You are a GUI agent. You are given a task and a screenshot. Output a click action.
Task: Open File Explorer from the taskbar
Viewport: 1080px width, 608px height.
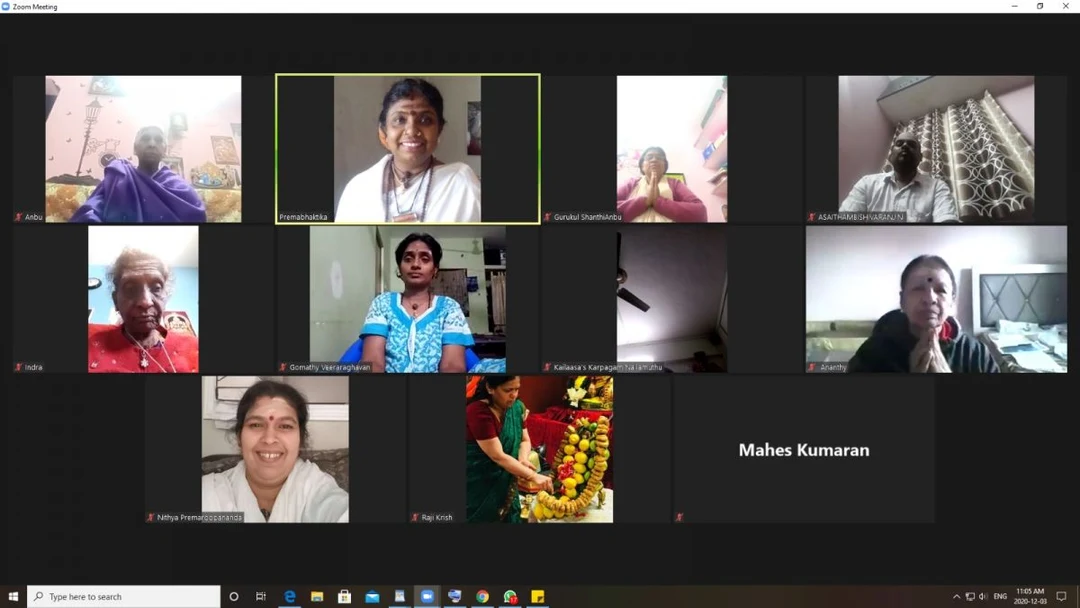[317, 596]
